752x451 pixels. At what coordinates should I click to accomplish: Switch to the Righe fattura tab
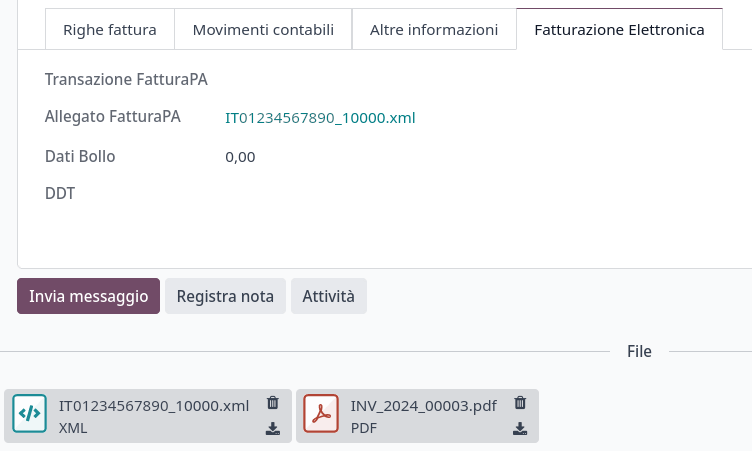[110, 30]
